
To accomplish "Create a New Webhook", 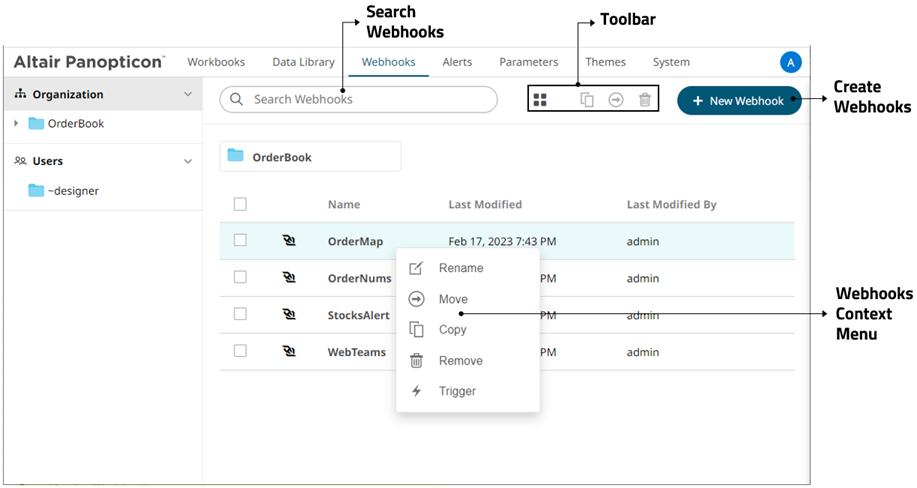I will pos(739,101).
